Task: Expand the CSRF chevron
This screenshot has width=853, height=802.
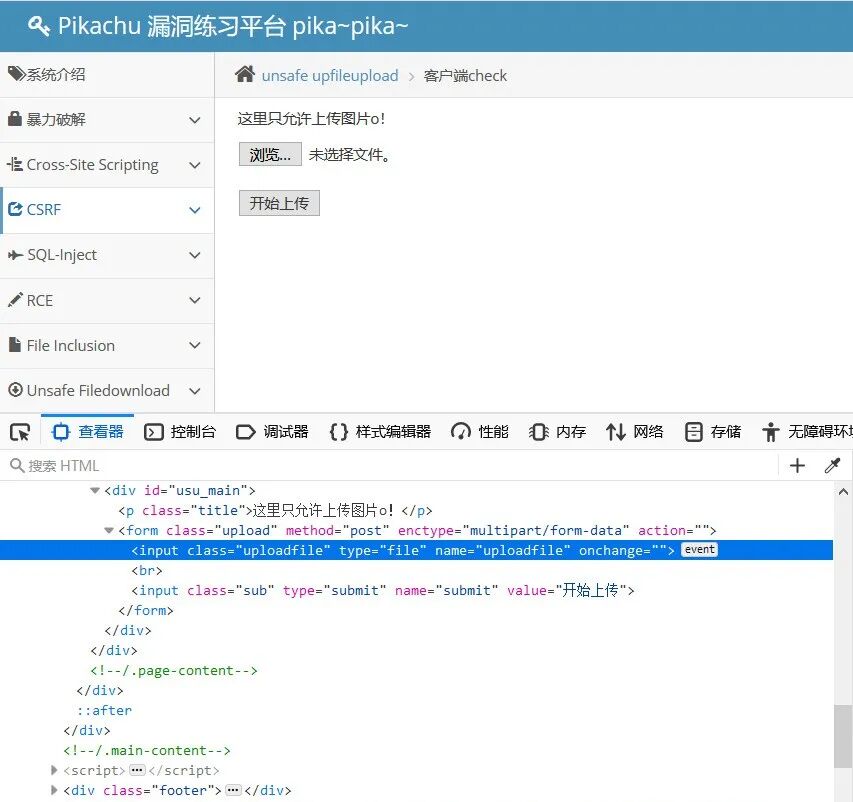Action: click(195, 210)
